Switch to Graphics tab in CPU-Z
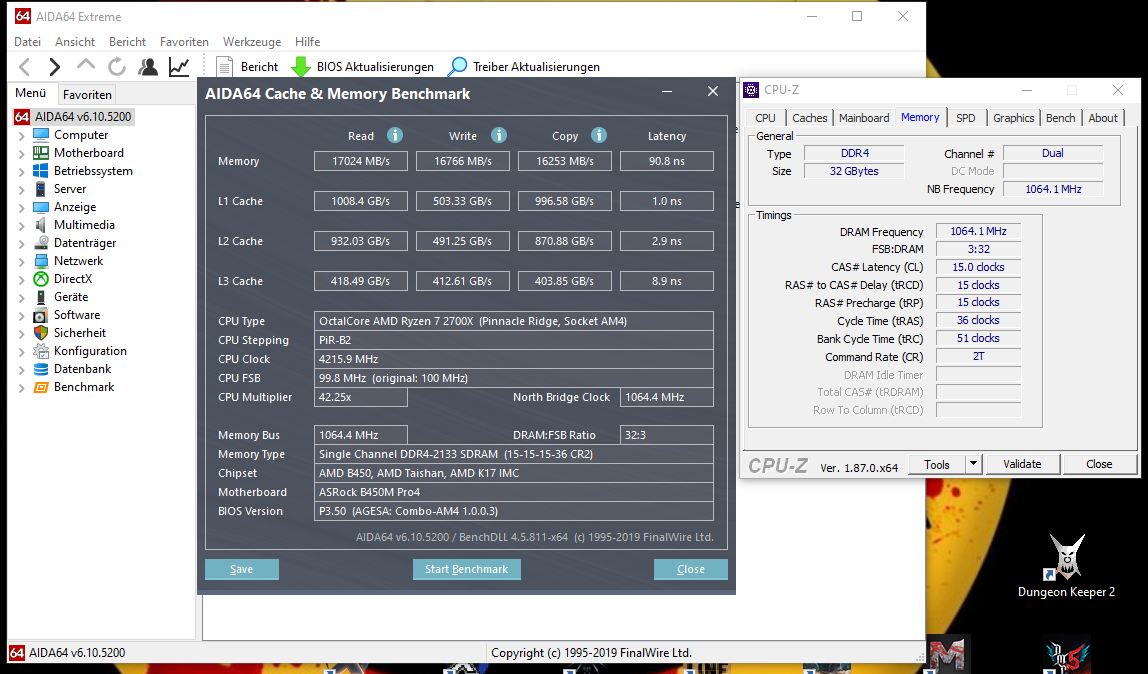 pos(1013,118)
